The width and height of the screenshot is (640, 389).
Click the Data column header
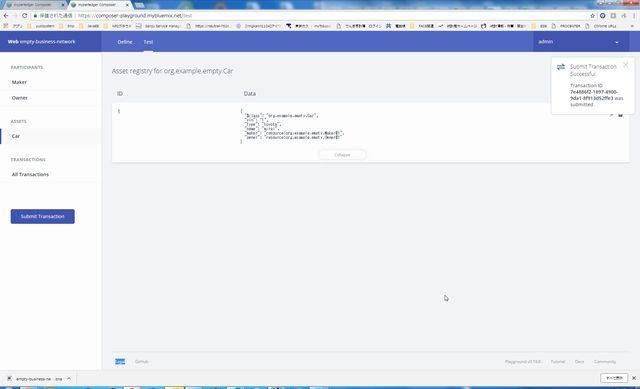click(x=250, y=93)
